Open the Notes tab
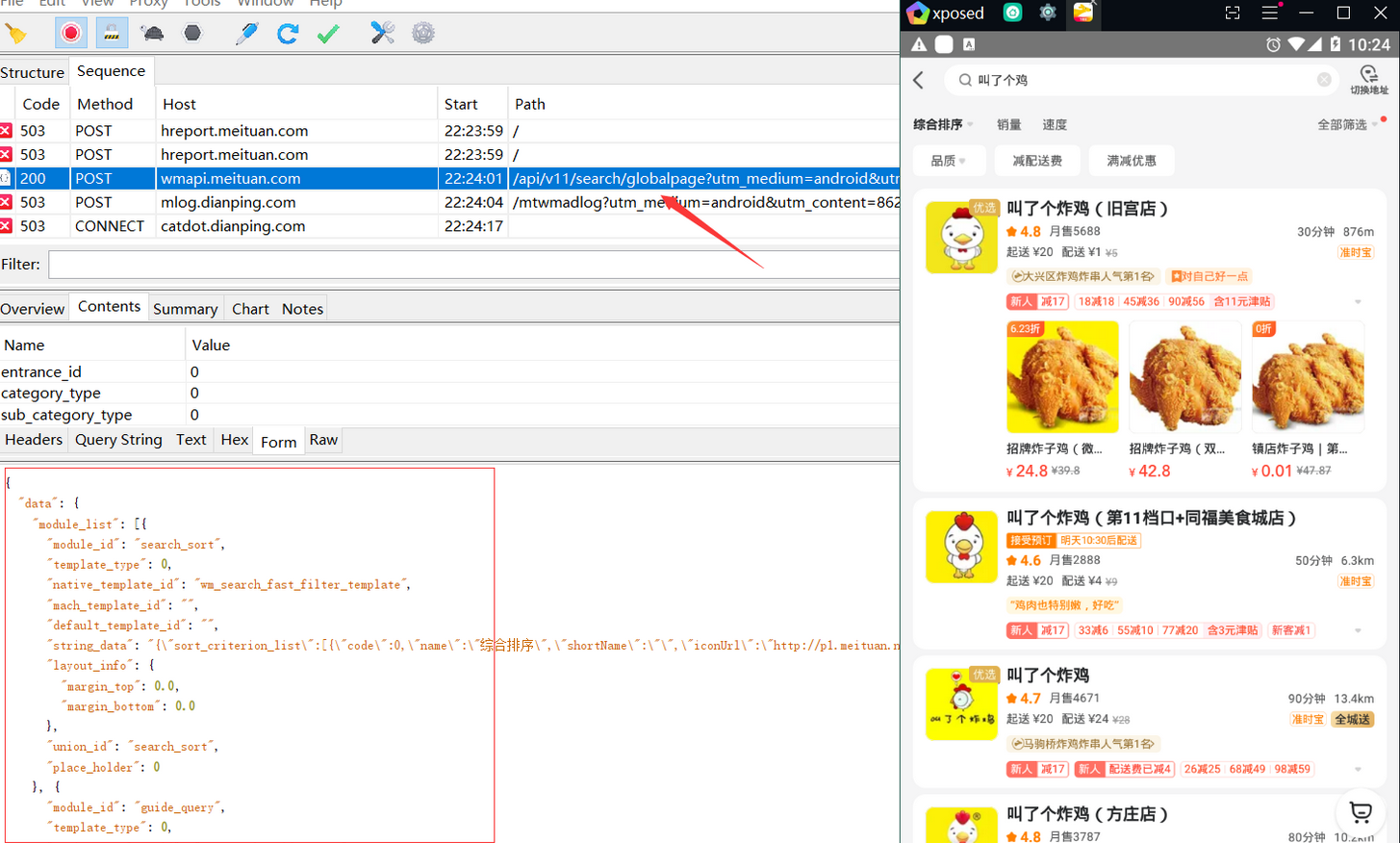Viewport: 1400px width, 843px height. tap(302, 309)
